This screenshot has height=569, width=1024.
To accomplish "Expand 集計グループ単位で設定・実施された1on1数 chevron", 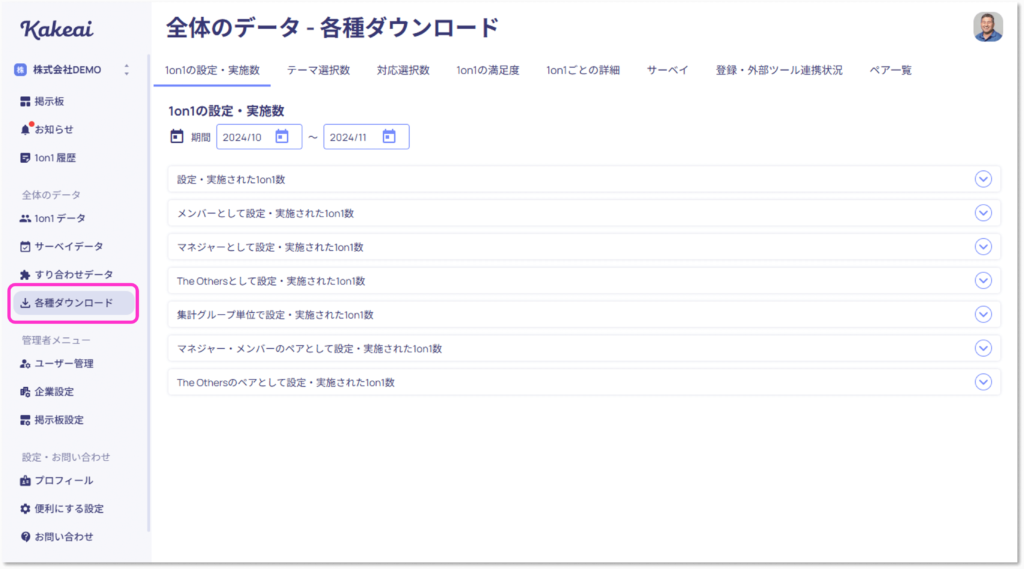I will pos(983,314).
